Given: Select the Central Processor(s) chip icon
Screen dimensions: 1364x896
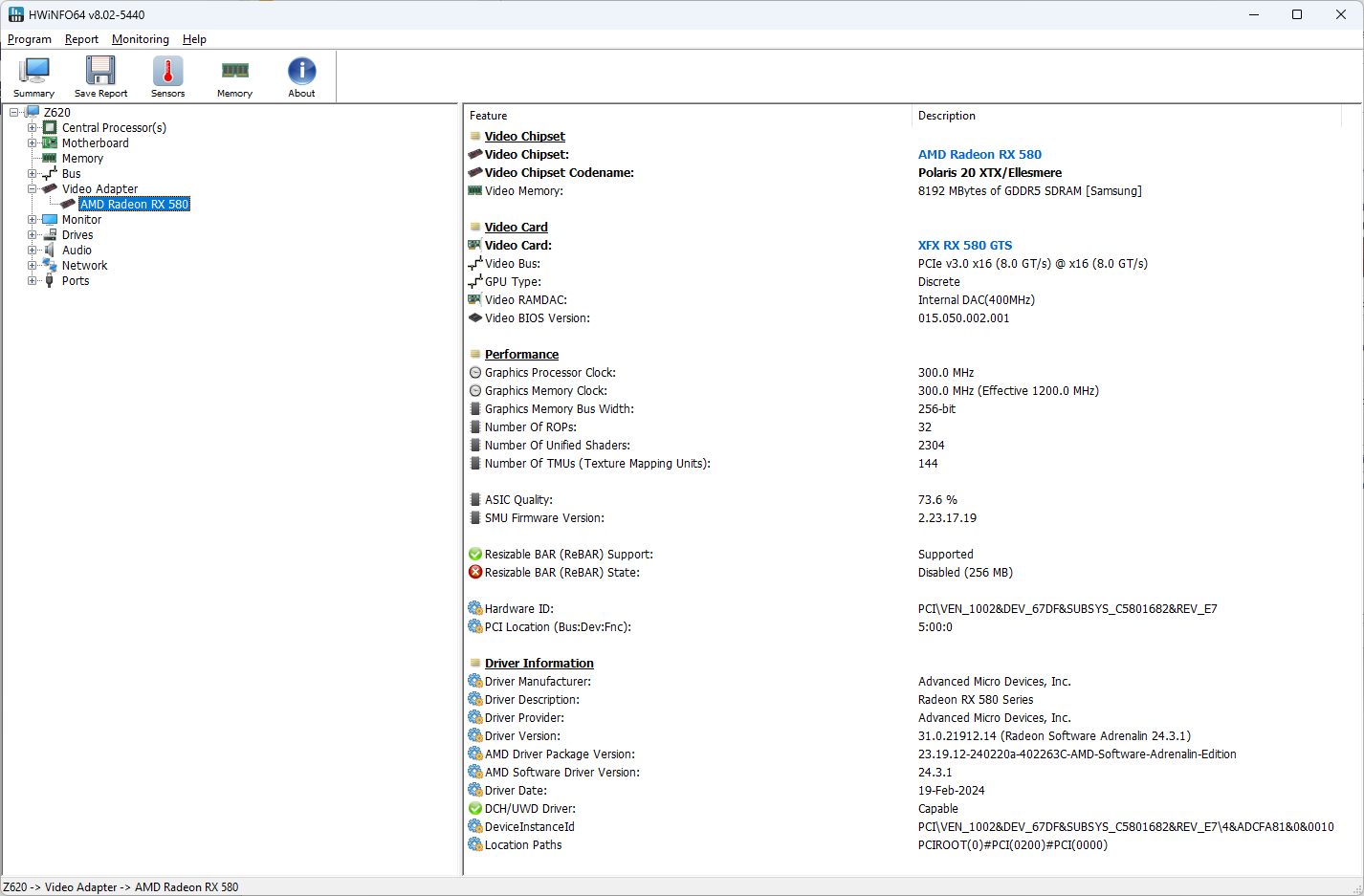Looking at the screenshot, I should [x=50, y=127].
